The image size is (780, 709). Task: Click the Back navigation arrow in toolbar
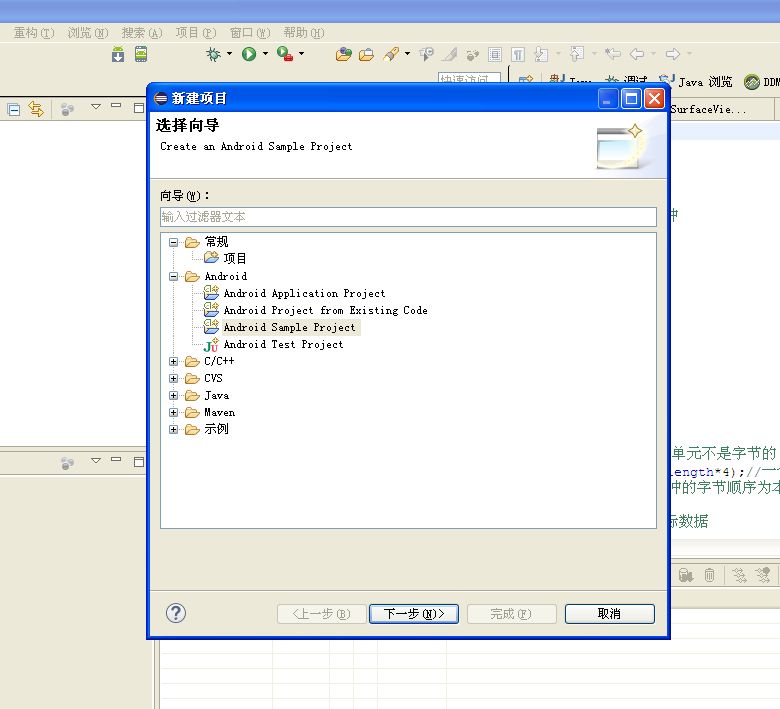point(637,54)
